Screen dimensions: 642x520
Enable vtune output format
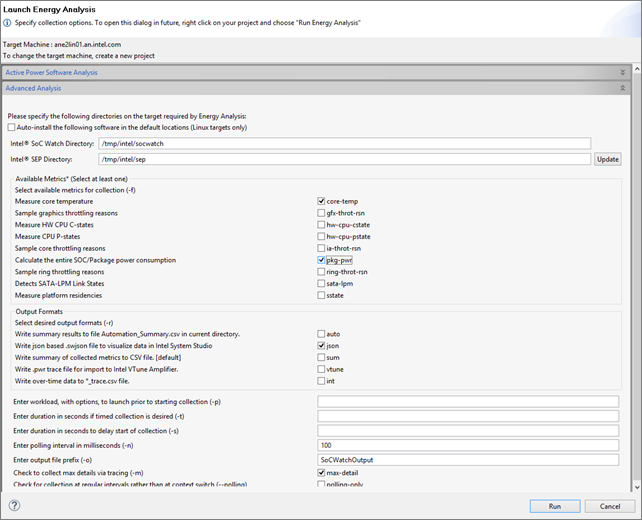[x=322, y=369]
